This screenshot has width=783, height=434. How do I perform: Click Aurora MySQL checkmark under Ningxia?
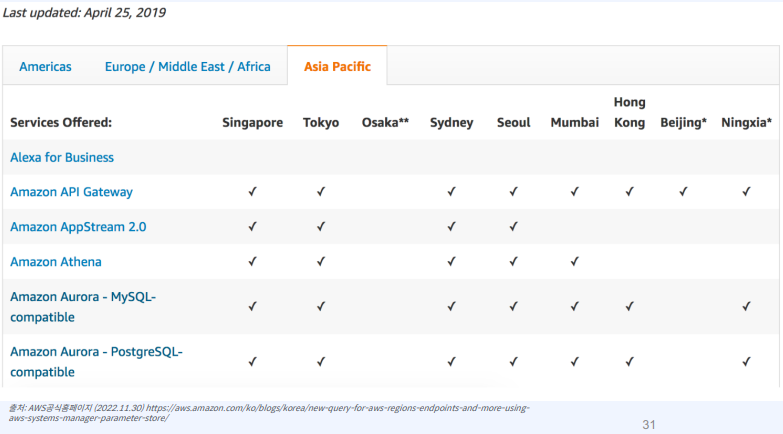(747, 306)
